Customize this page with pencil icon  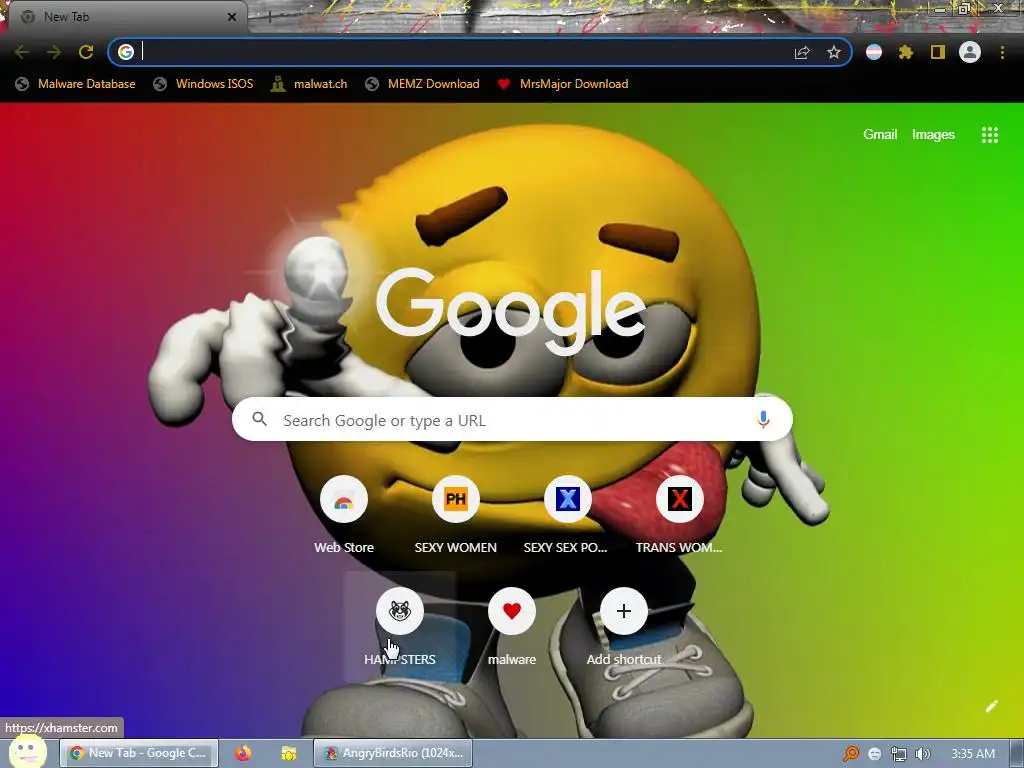pyautogui.click(x=991, y=706)
